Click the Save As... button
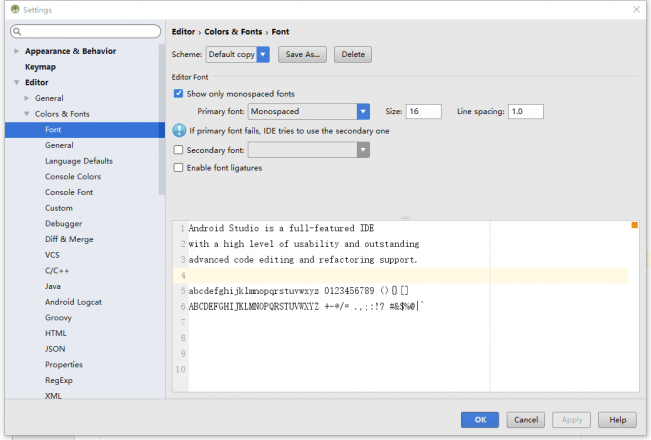This screenshot has height=440, width=651. (302, 54)
